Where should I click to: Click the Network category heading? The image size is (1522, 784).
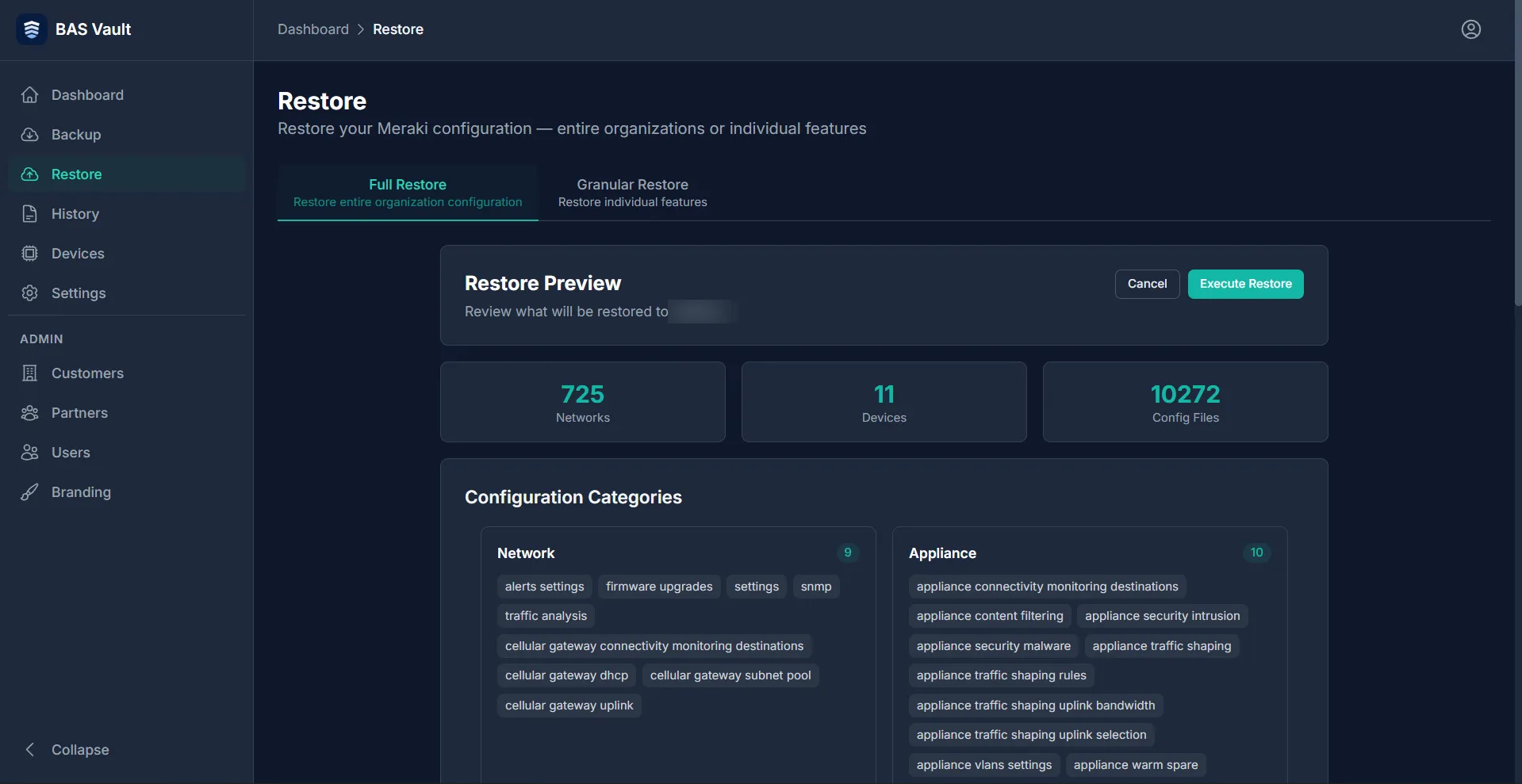[526, 553]
